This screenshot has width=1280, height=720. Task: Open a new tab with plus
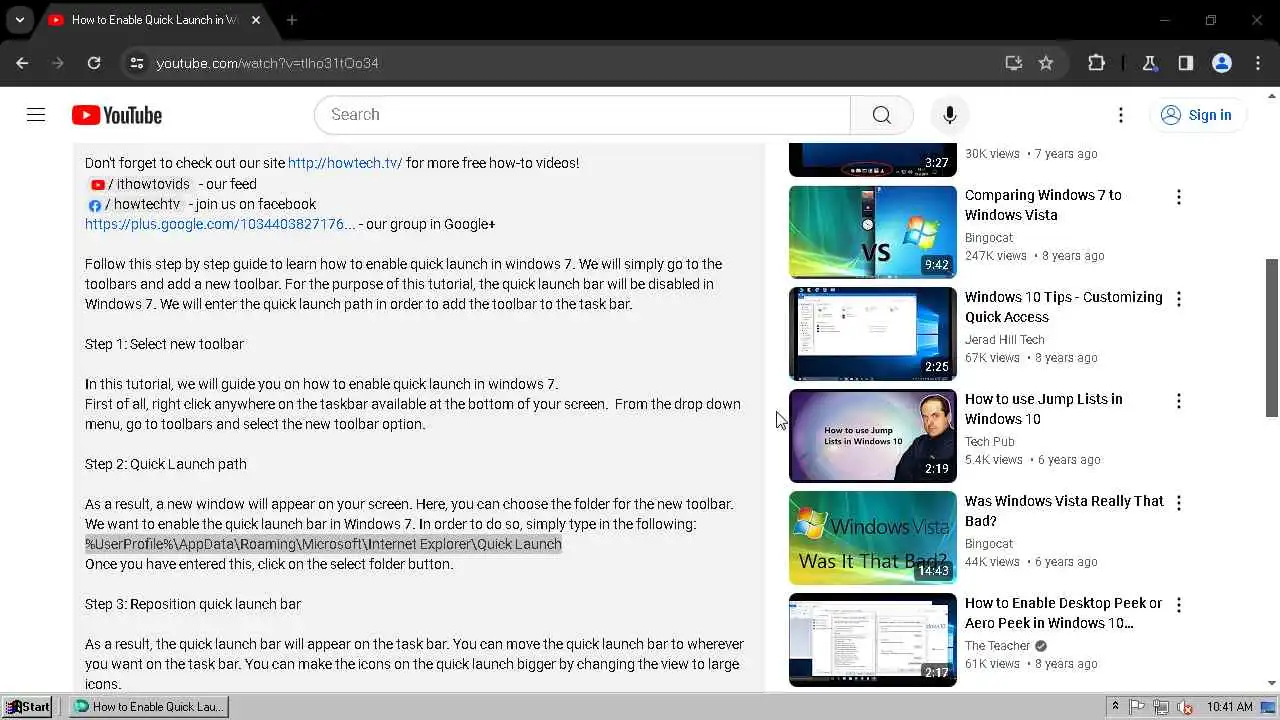point(292,20)
